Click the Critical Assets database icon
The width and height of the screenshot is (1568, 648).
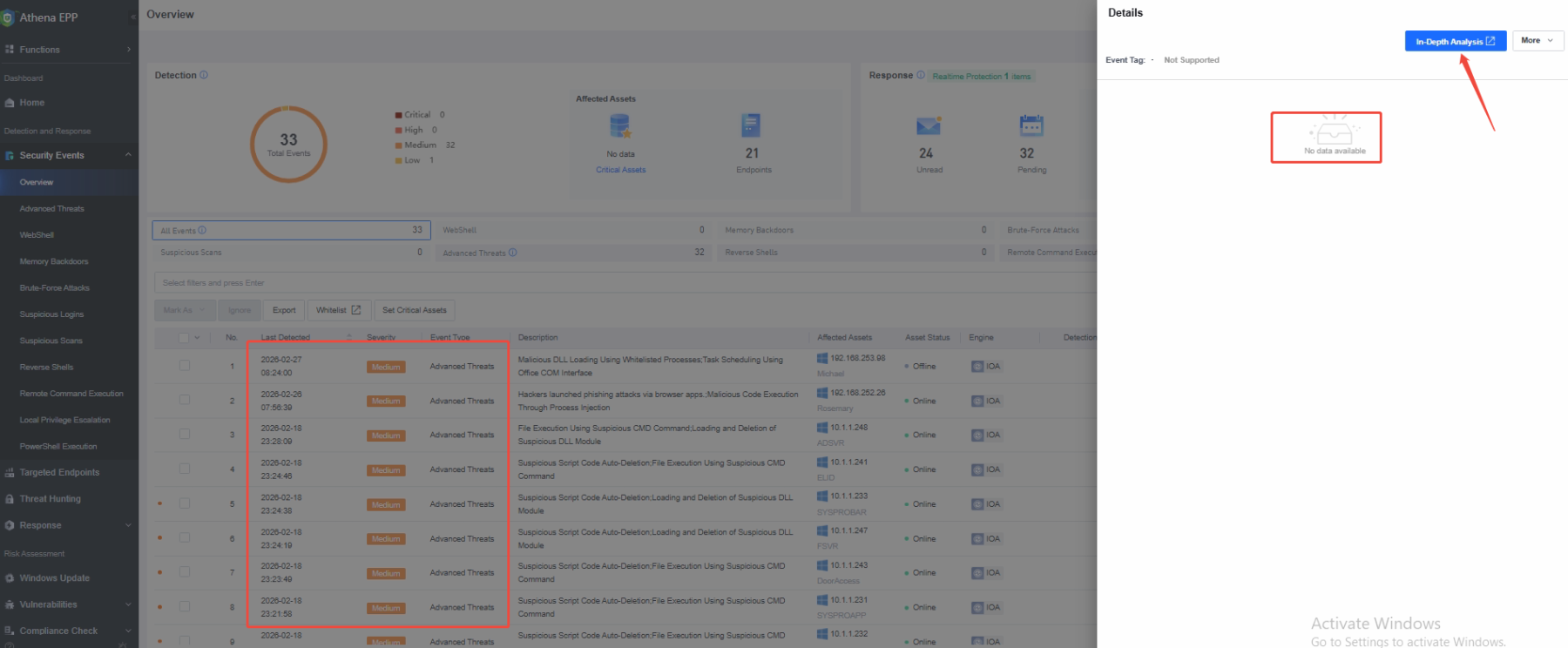pyautogui.click(x=620, y=127)
